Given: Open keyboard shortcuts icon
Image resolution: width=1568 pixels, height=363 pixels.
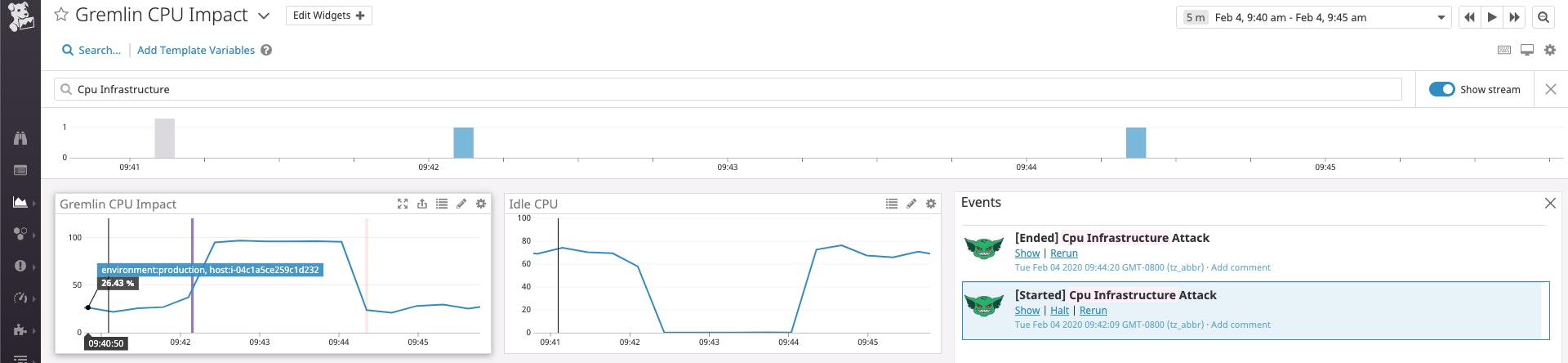Looking at the screenshot, I should 1504,50.
